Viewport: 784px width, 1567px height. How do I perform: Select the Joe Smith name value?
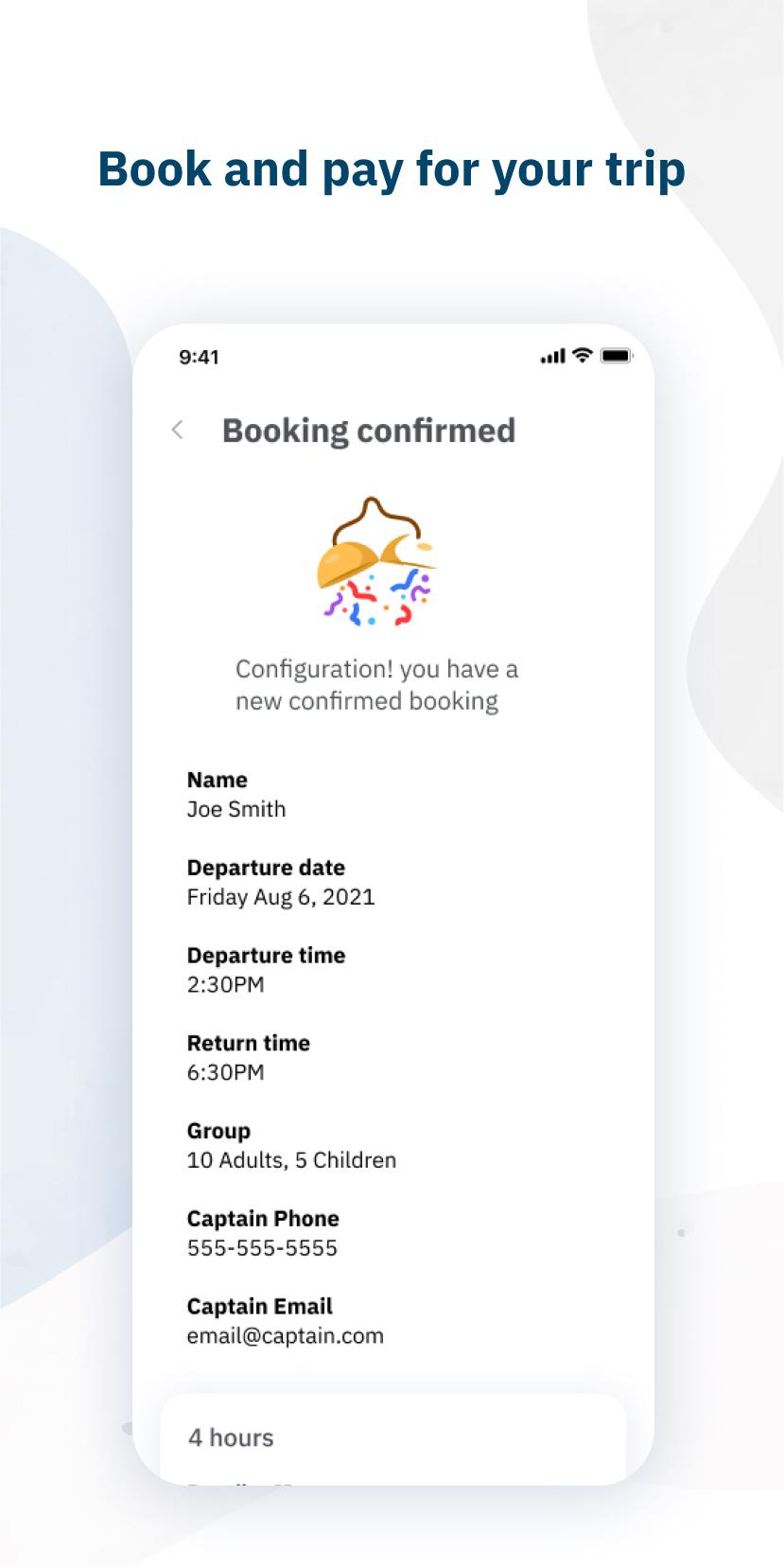click(236, 809)
